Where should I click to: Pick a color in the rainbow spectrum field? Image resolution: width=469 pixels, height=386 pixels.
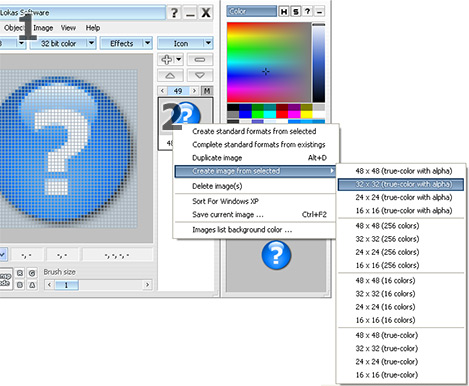269,62
